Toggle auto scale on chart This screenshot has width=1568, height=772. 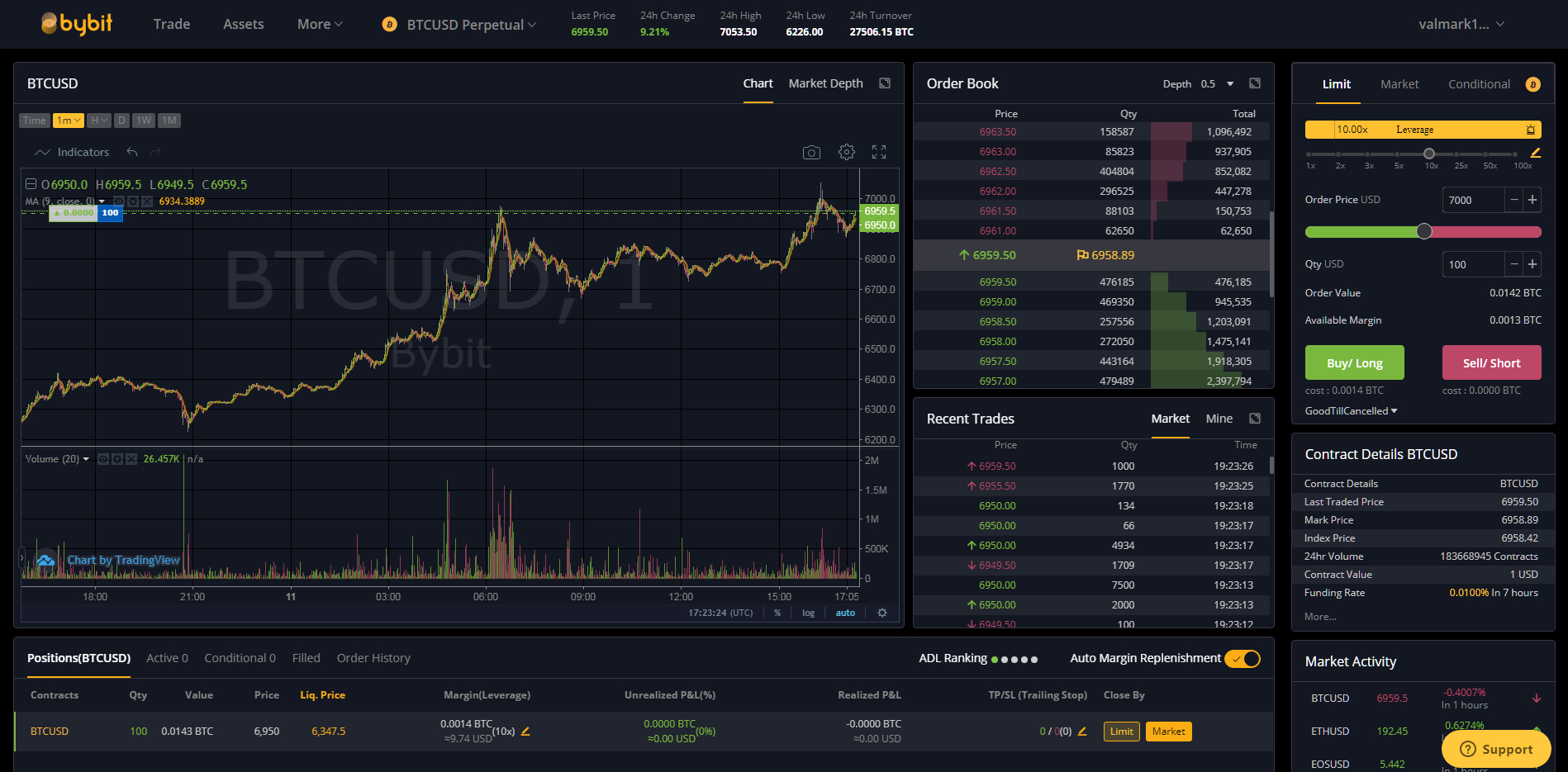(x=845, y=613)
